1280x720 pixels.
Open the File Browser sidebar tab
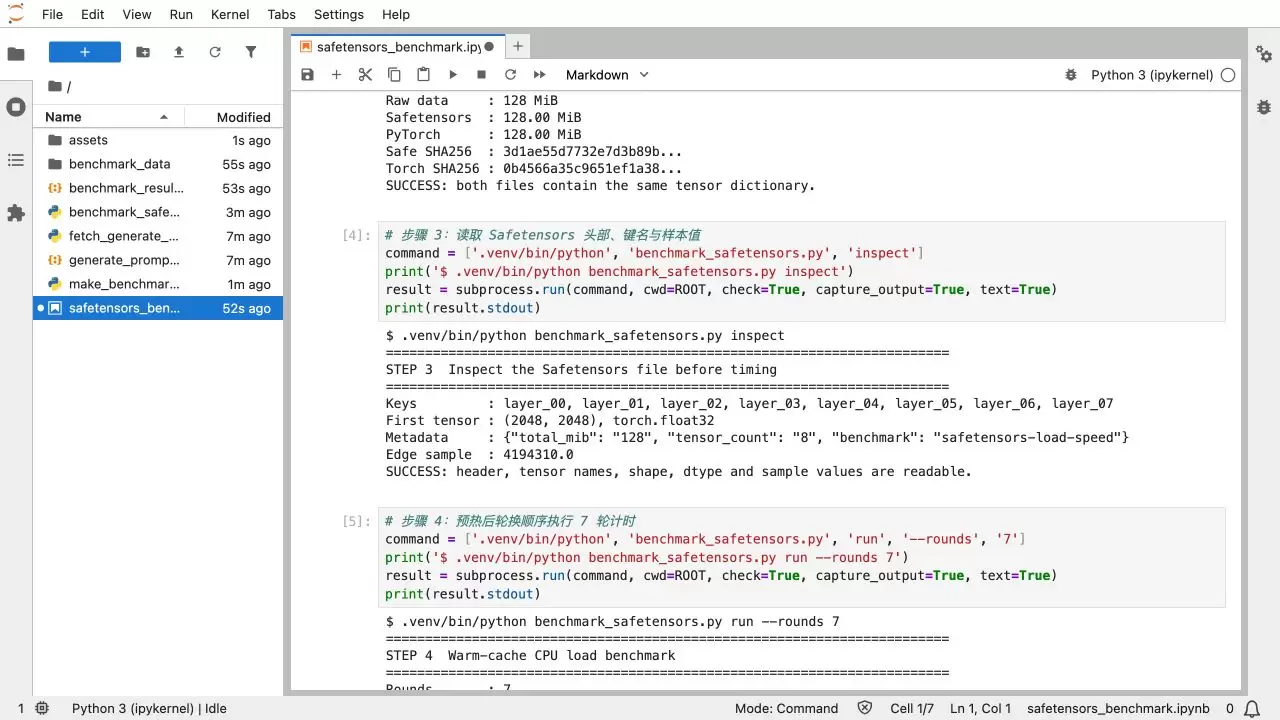(16, 54)
